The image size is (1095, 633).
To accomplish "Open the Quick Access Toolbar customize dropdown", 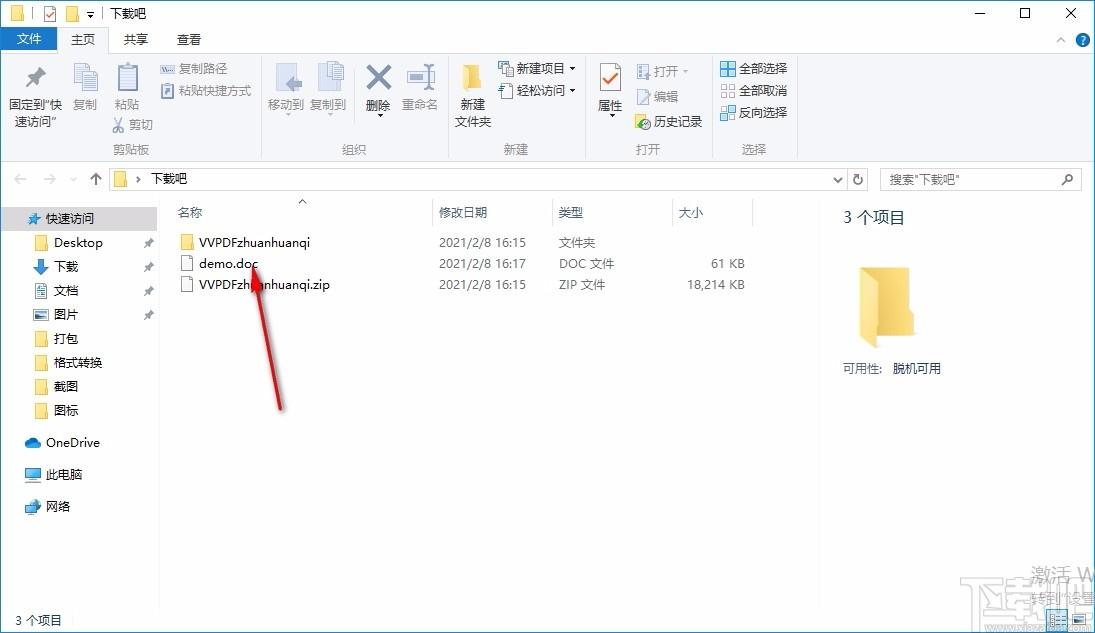I will click(90, 14).
